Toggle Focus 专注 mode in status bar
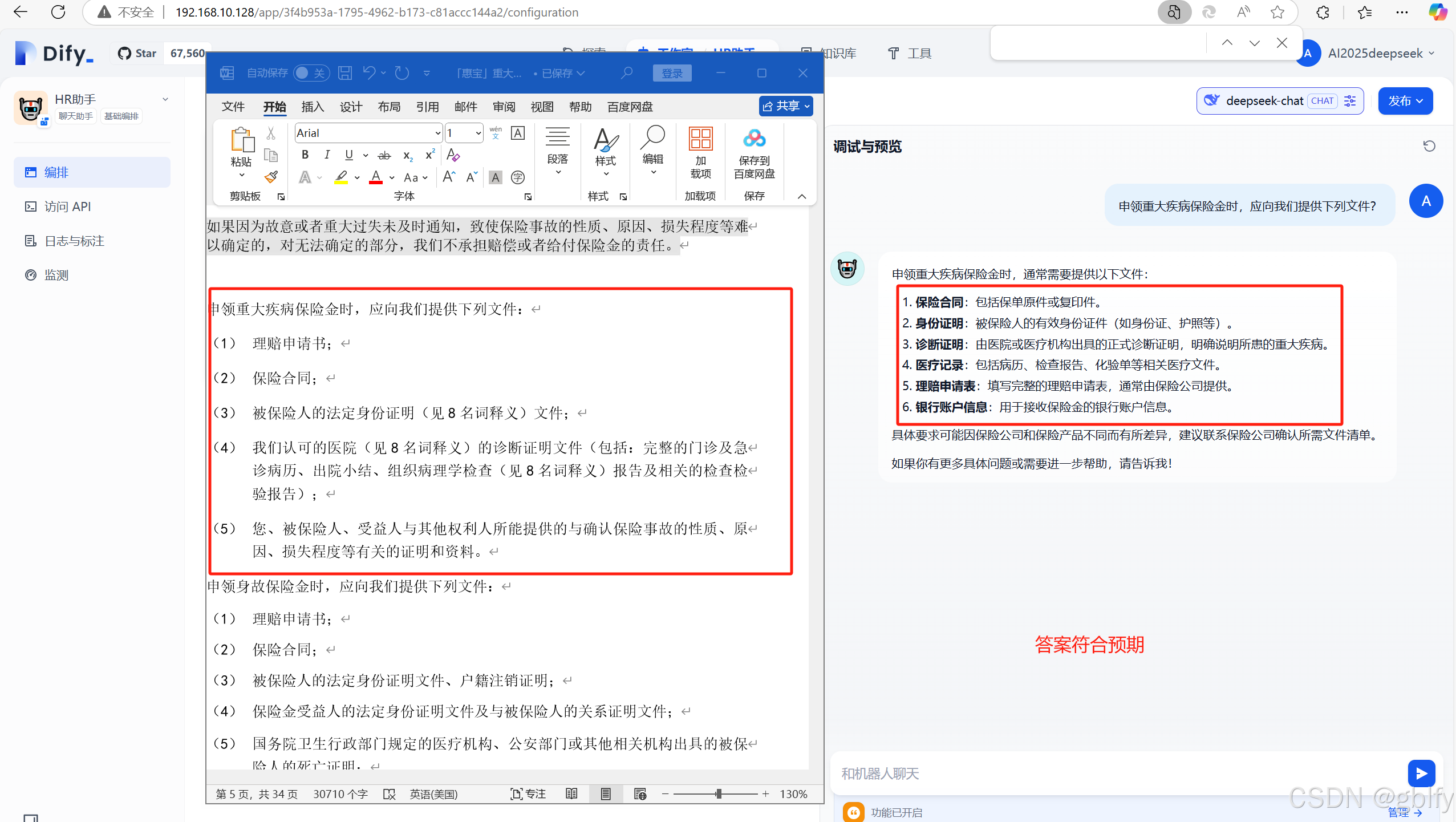 tap(528, 793)
